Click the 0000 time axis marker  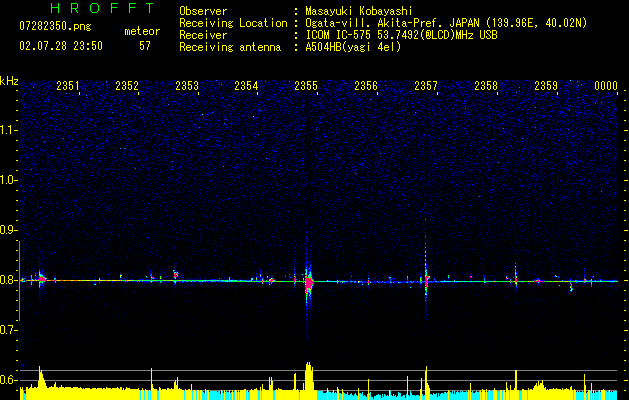click(606, 86)
